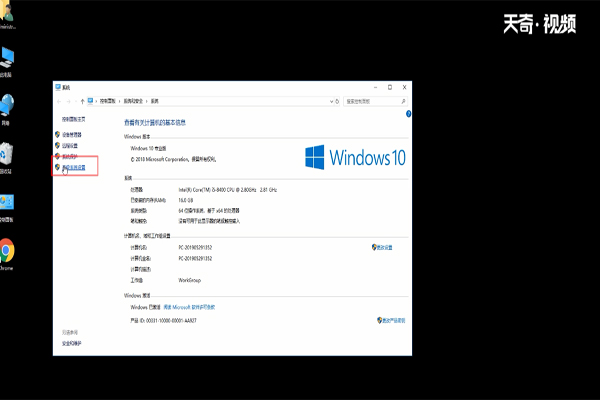The image size is (600, 400).
Task: Click the computer icon in the address breadcrumb
Action: coord(90,101)
